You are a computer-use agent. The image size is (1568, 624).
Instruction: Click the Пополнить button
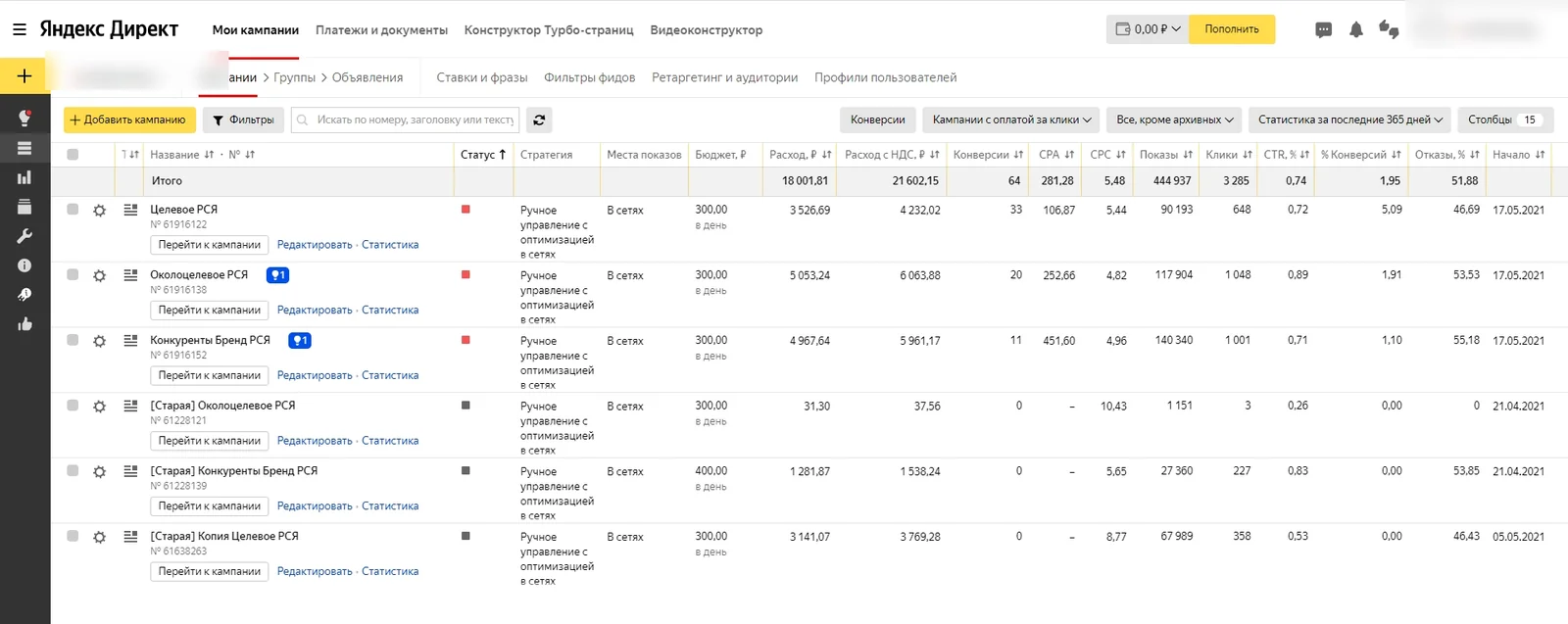[1232, 29]
